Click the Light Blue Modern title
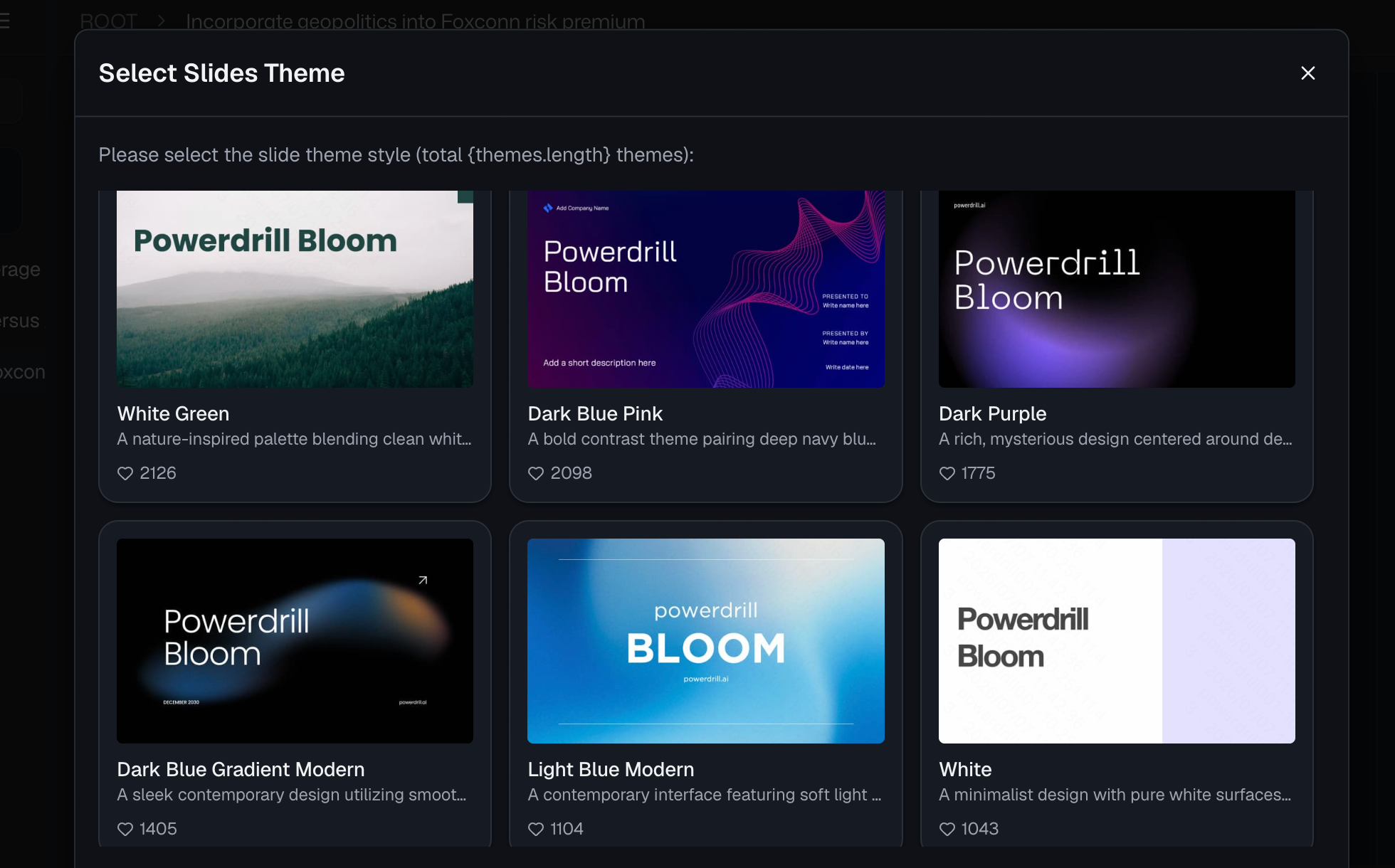Screen dimensions: 1395x868 pos(611,769)
